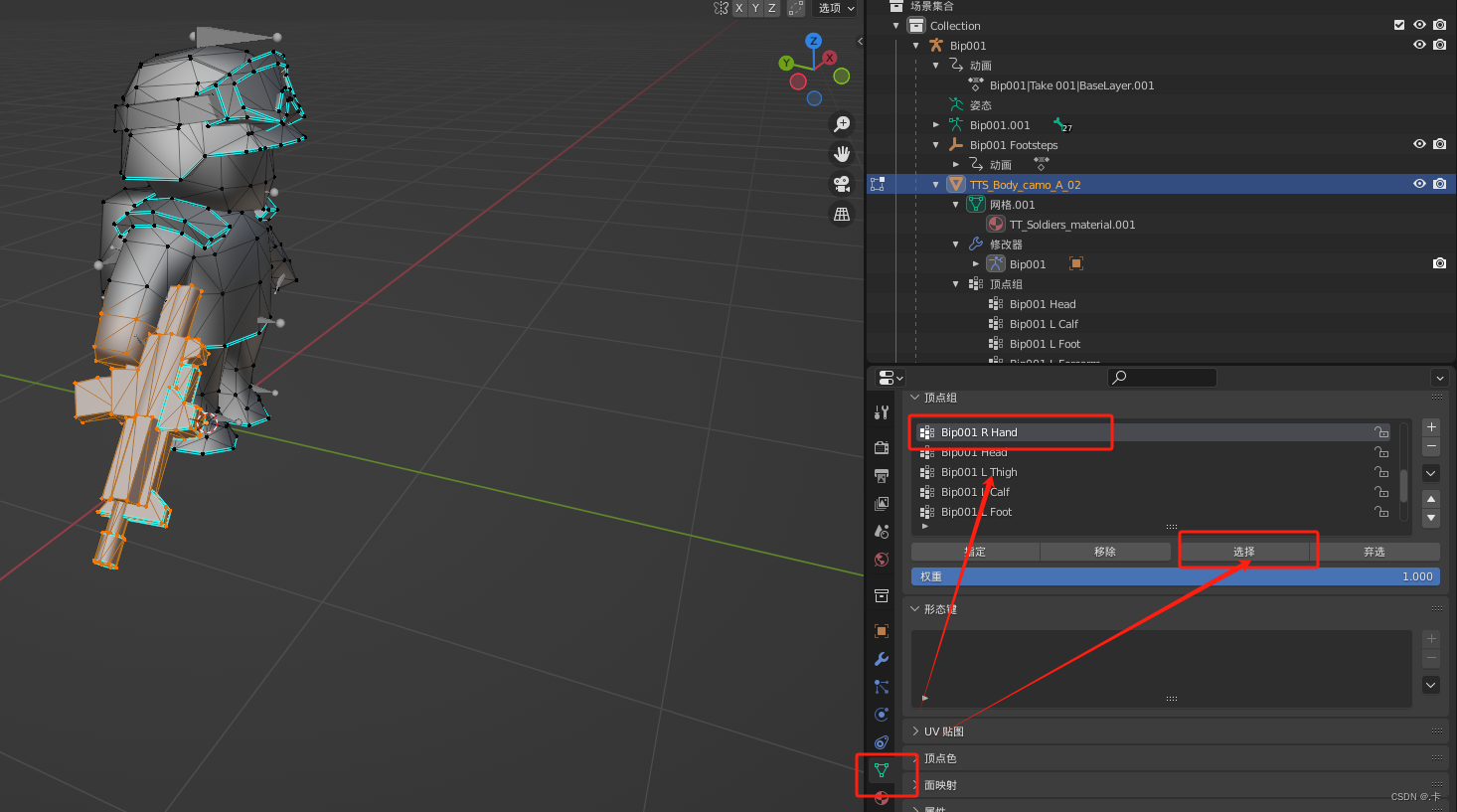Collapse the 修改器 modifiers tree row
The width and height of the screenshot is (1457, 812).
click(955, 244)
